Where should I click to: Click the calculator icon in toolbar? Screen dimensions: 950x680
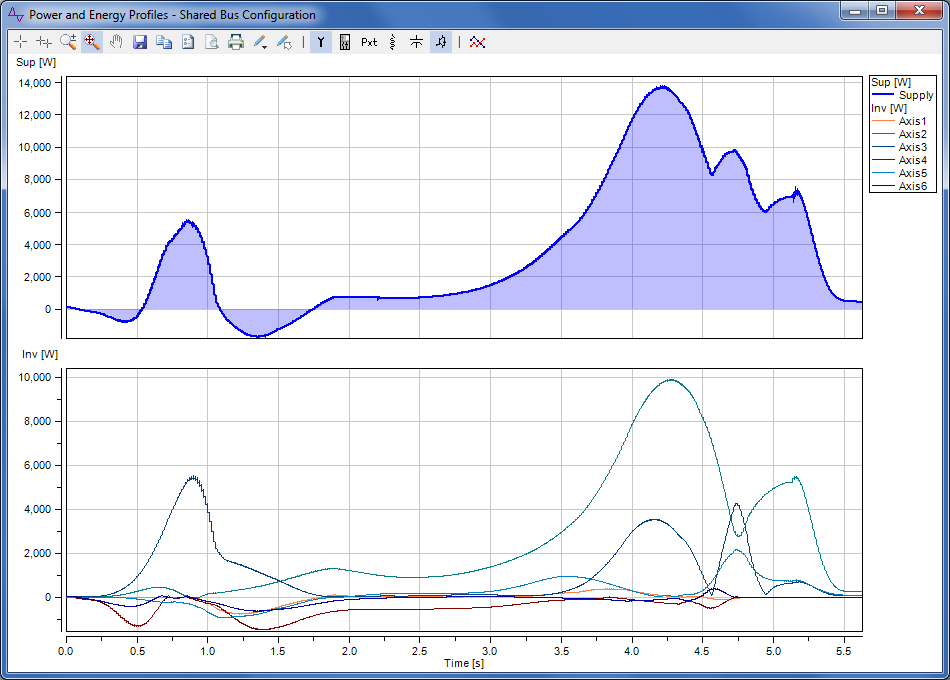point(345,42)
